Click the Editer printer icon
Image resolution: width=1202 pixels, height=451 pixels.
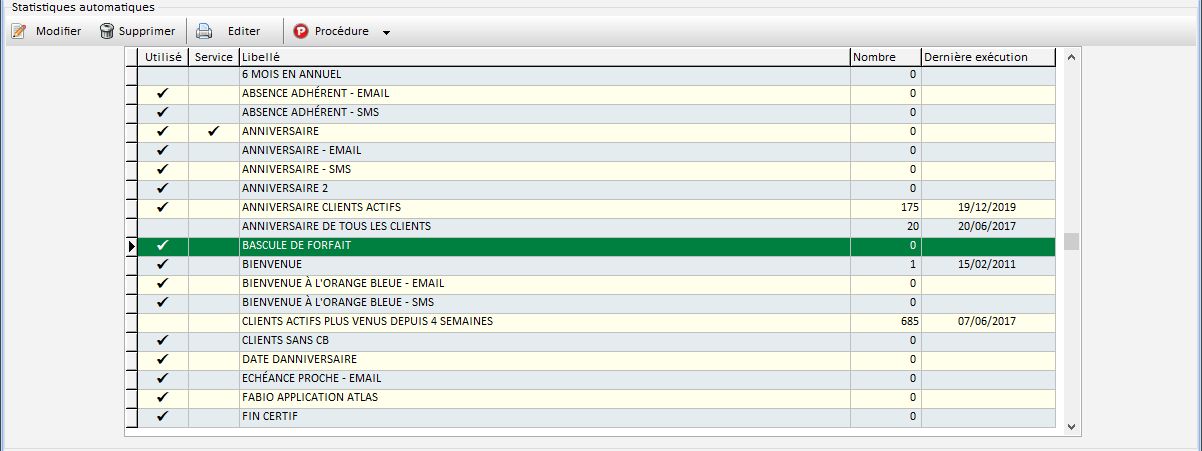[x=204, y=31]
